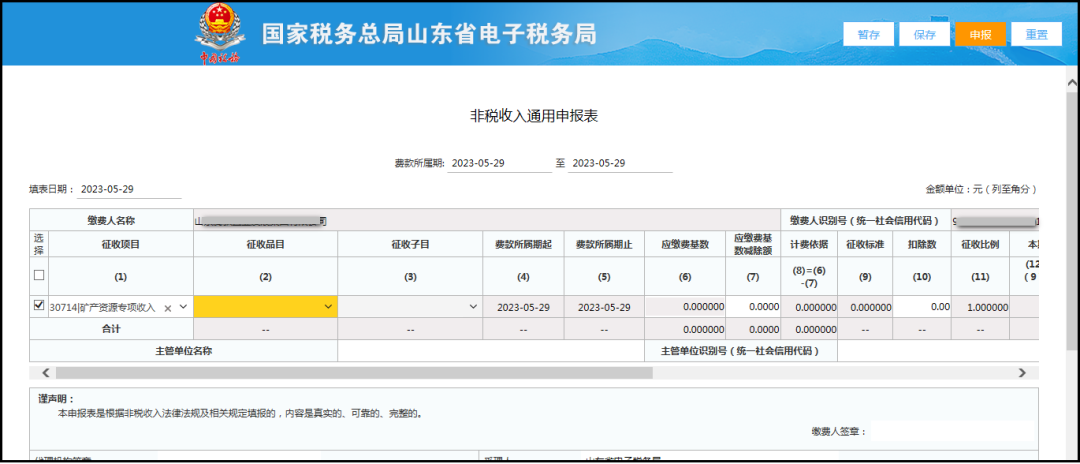Image resolution: width=1080 pixels, height=464 pixels.
Task: Click the tax bureau emblem logo
Action: (x=219, y=33)
